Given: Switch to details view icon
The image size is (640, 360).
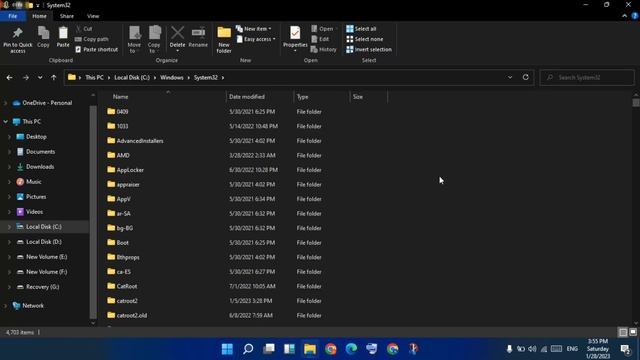Looking at the screenshot, I should 623,332.
